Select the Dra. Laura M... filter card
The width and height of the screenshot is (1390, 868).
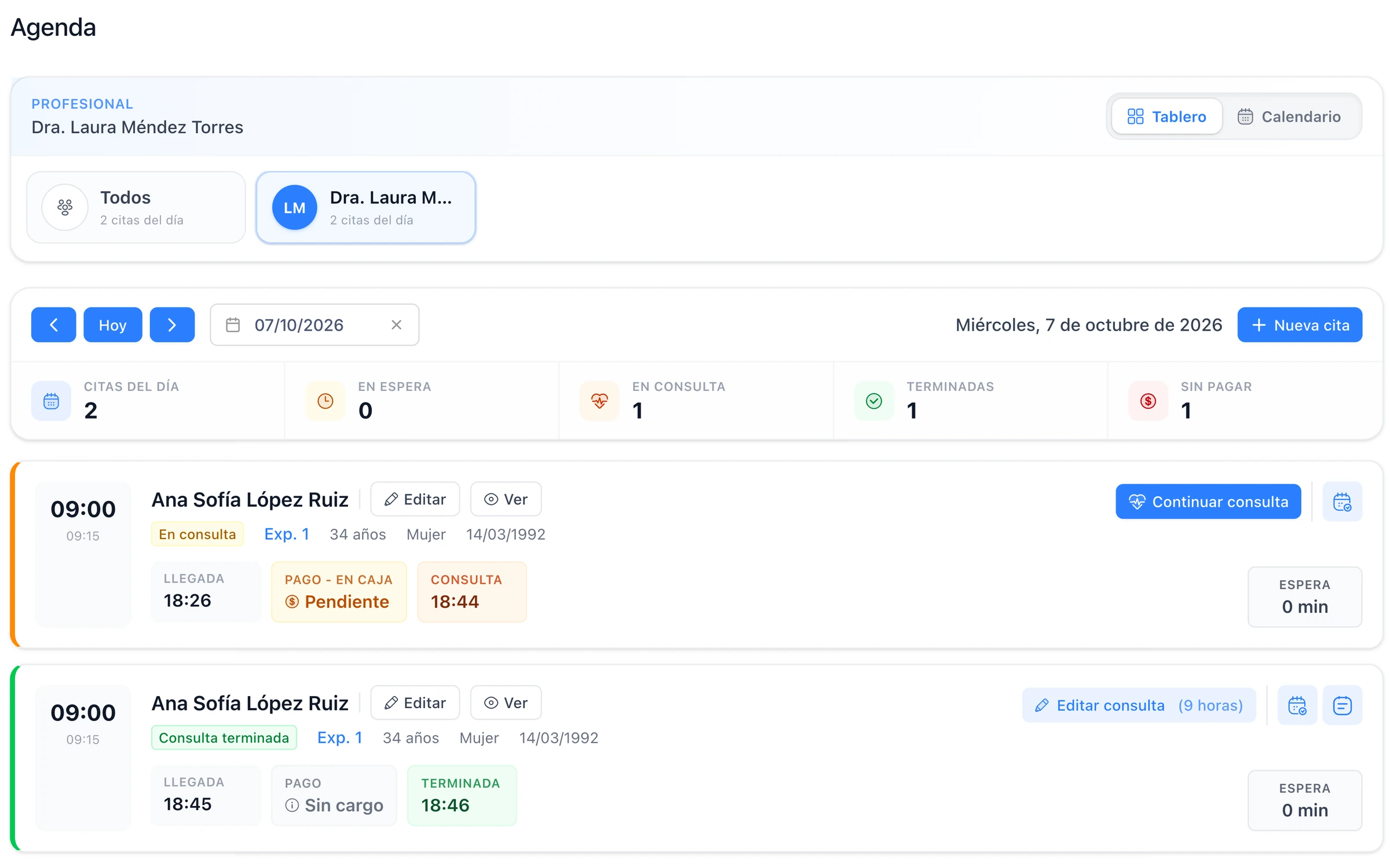pos(365,207)
